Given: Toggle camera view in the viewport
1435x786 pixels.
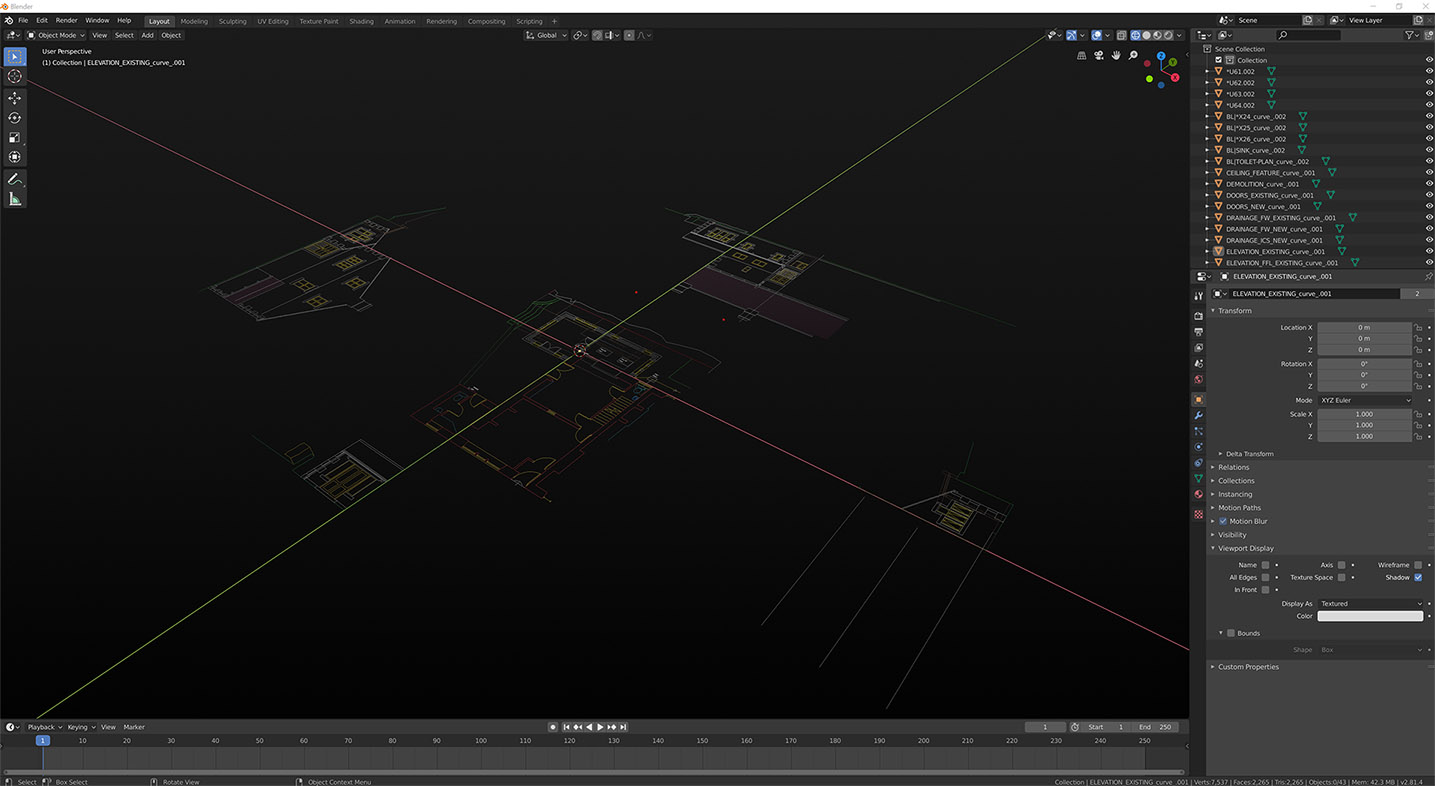Looking at the screenshot, I should click(1098, 55).
